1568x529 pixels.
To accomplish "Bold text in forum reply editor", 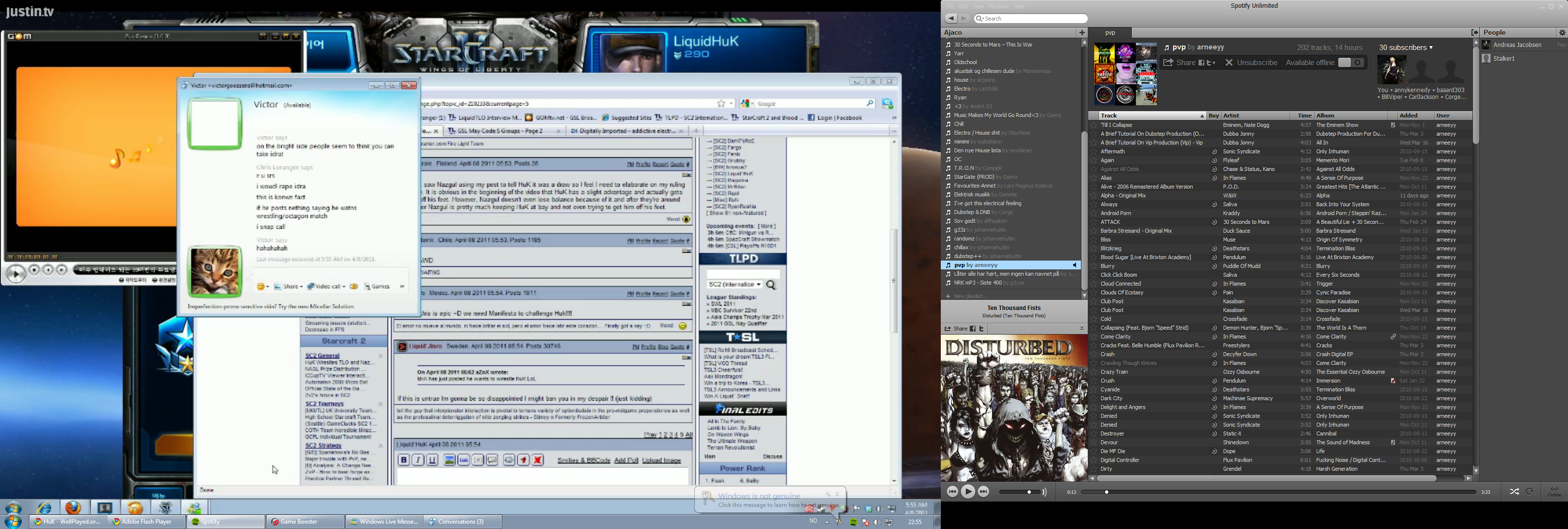I will tap(404, 460).
